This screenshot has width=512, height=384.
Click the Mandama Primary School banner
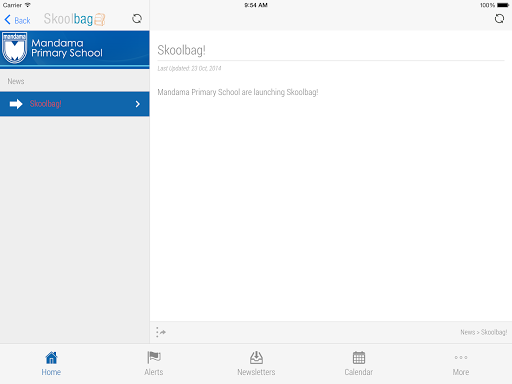75,49
